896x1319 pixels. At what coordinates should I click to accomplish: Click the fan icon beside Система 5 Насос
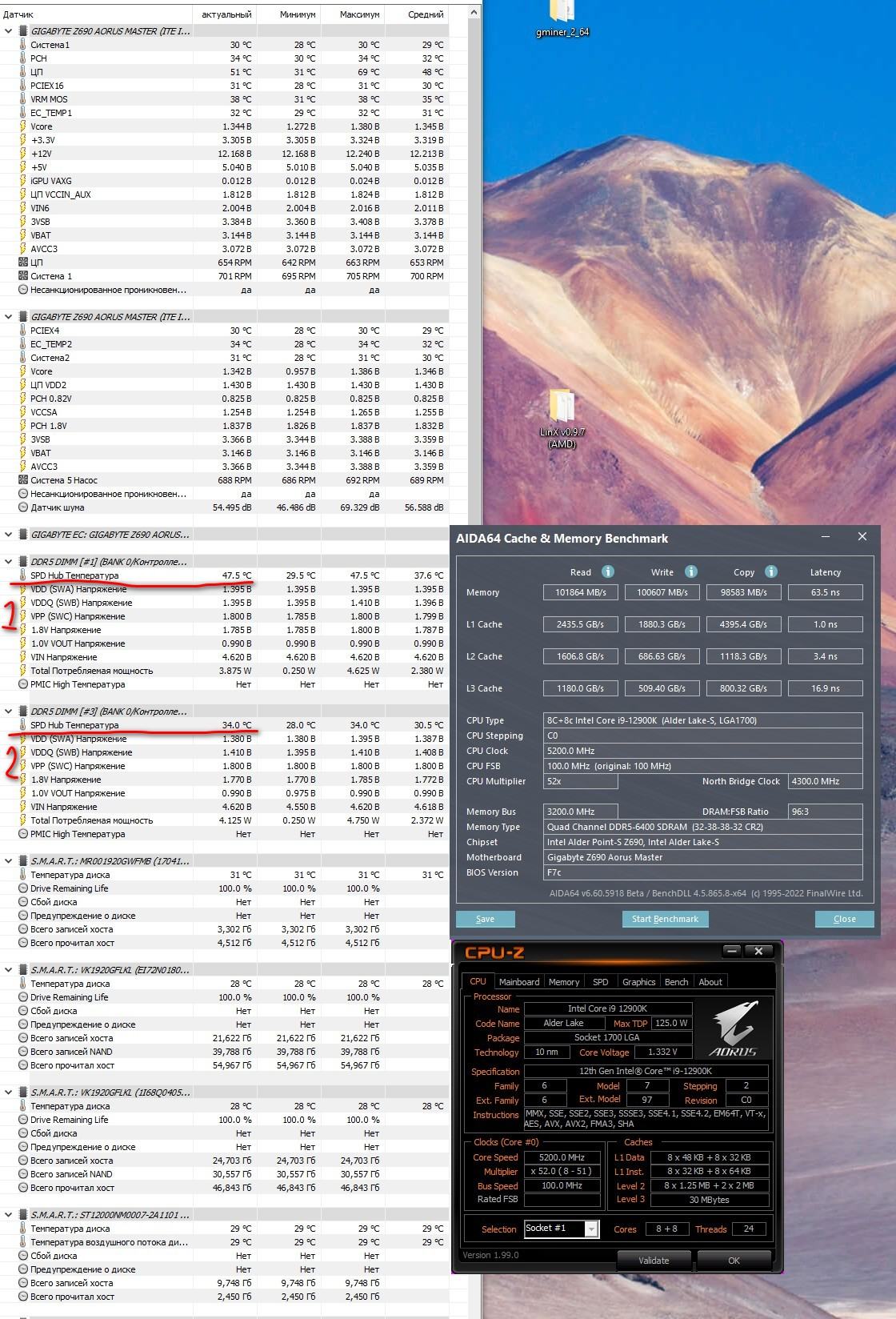(22, 480)
